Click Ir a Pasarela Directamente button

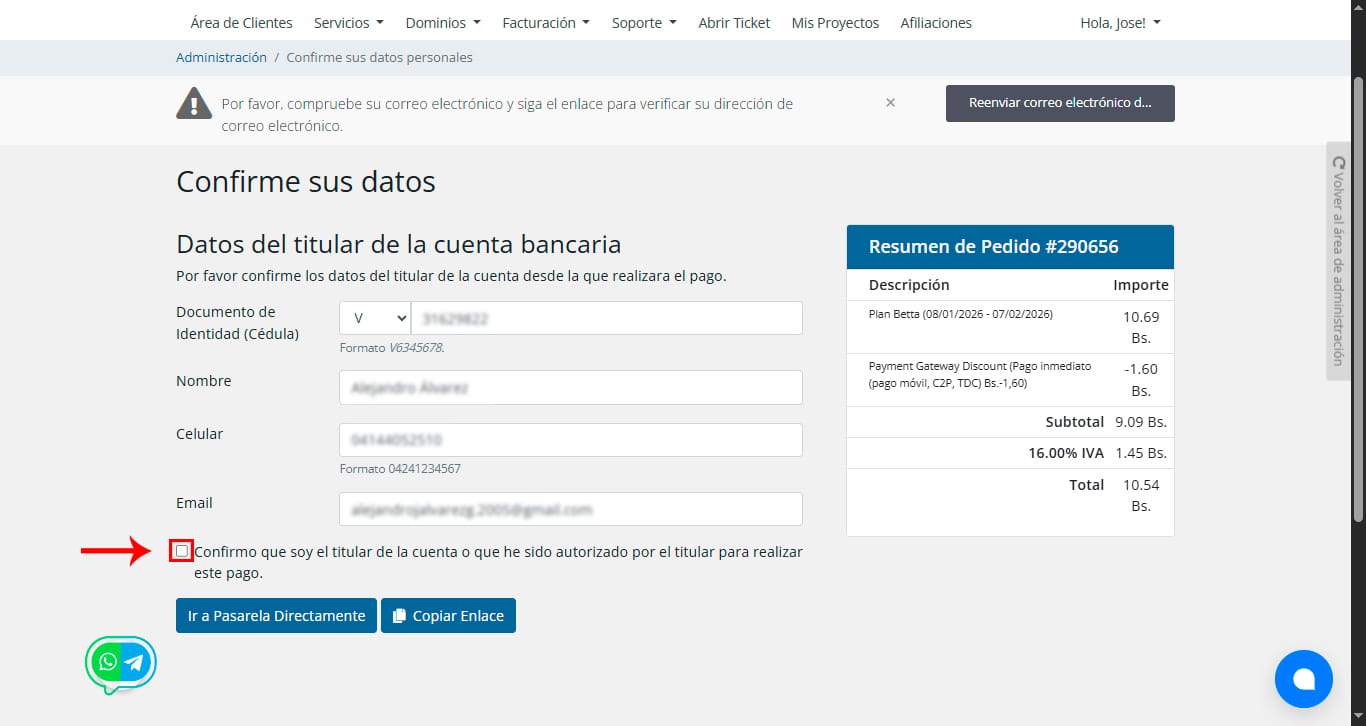(x=276, y=616)
